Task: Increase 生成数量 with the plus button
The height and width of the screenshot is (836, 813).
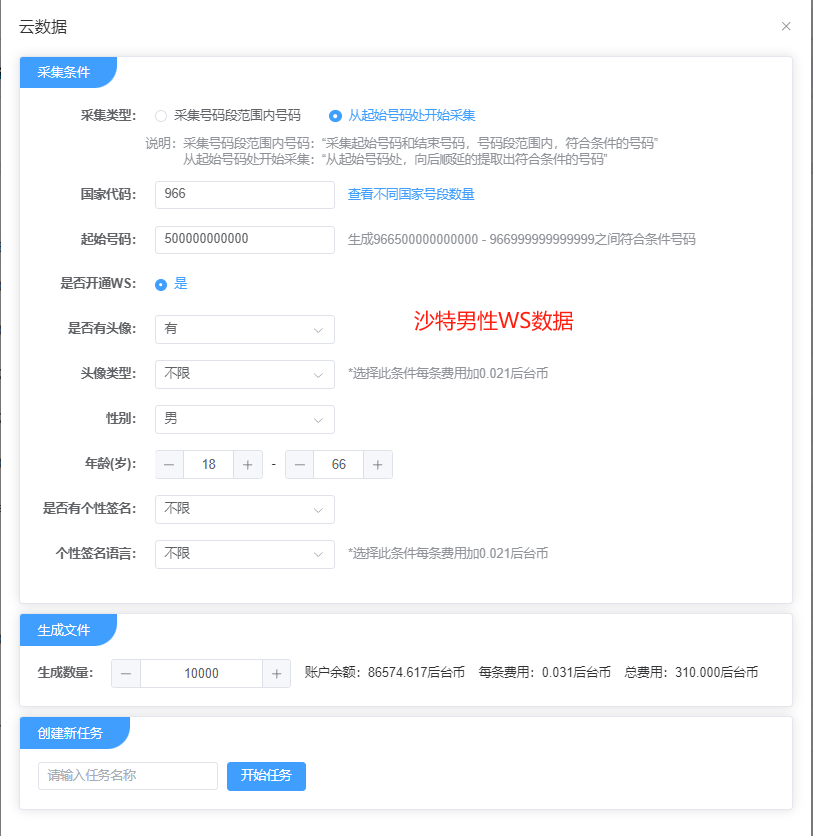Action: [x=276, y=673]
